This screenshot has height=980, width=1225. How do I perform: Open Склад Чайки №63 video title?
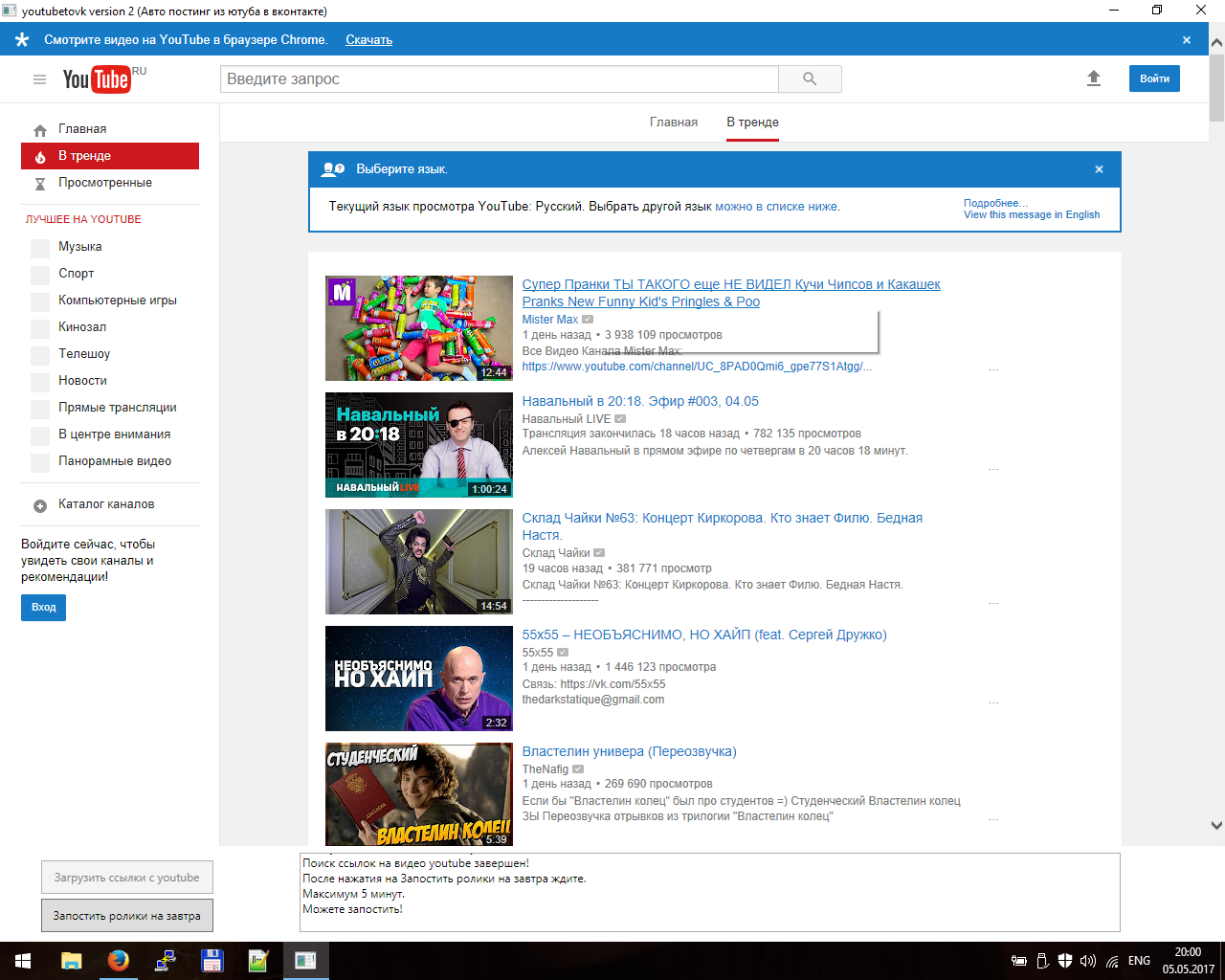[722, 526]
